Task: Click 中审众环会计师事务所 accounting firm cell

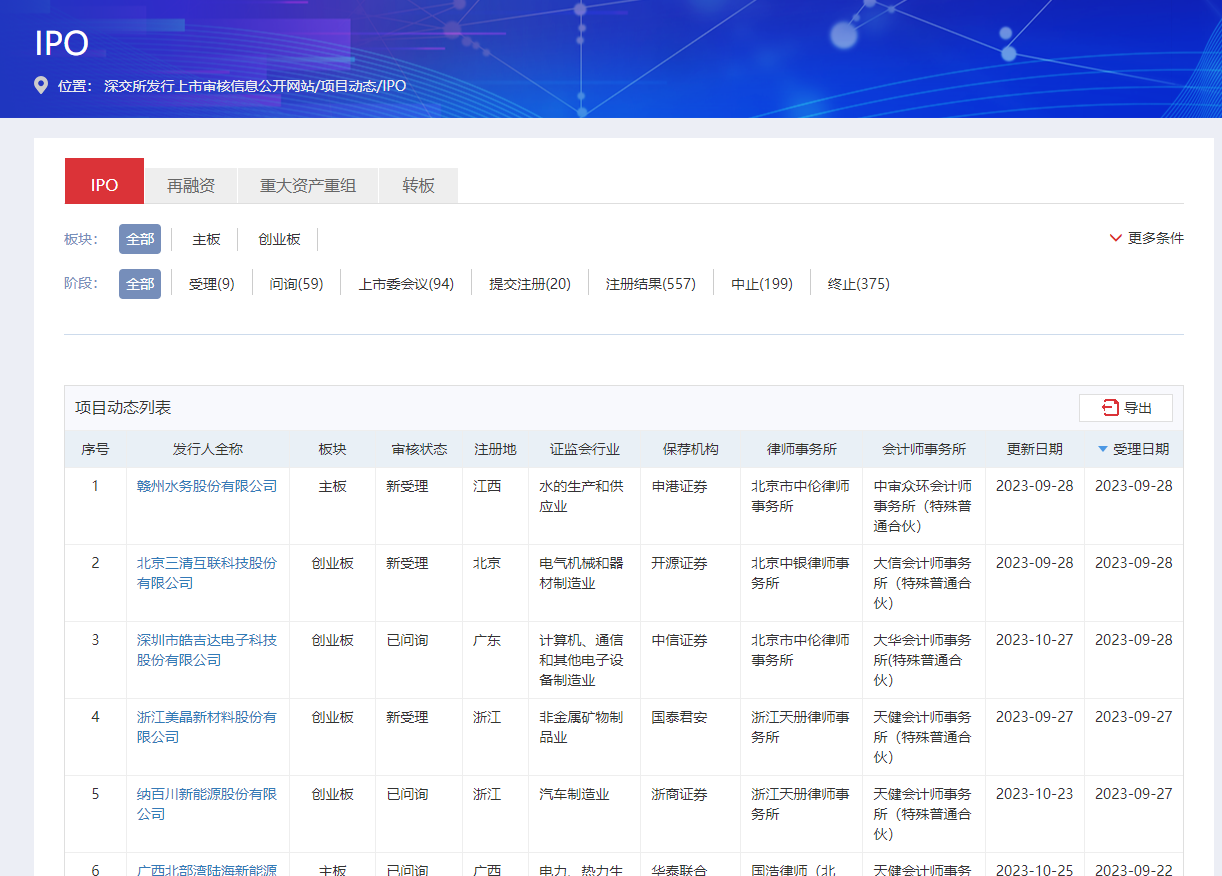Action: (923, 506)
